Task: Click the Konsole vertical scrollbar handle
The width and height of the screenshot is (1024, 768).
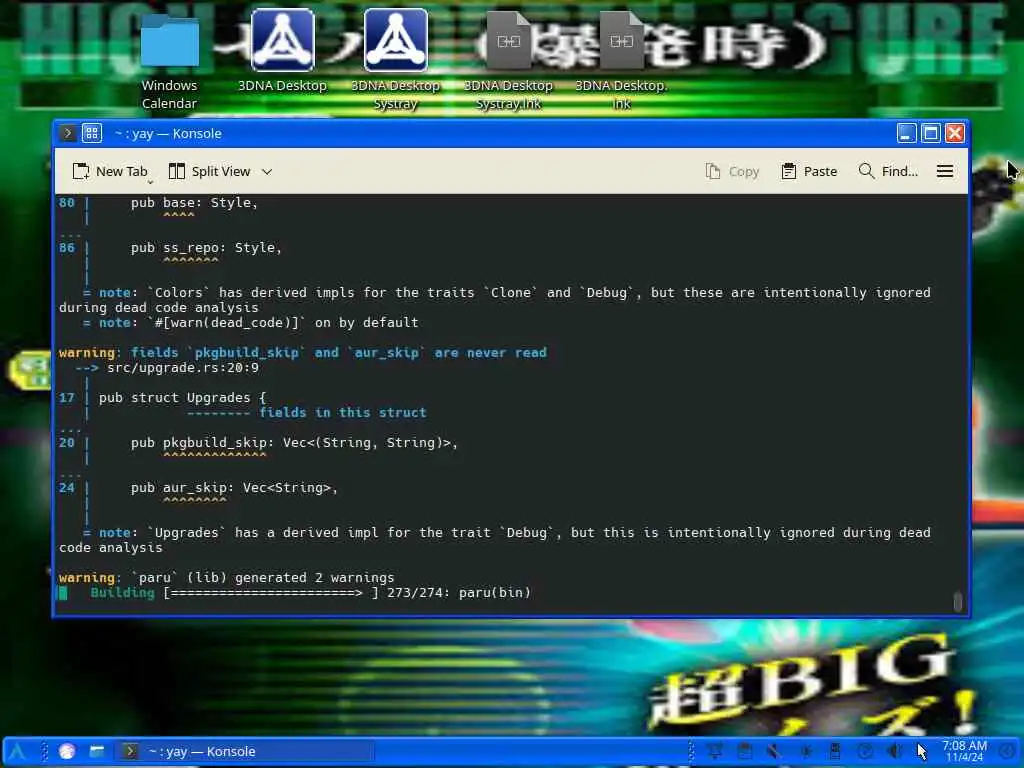Action: pos(957,601)
